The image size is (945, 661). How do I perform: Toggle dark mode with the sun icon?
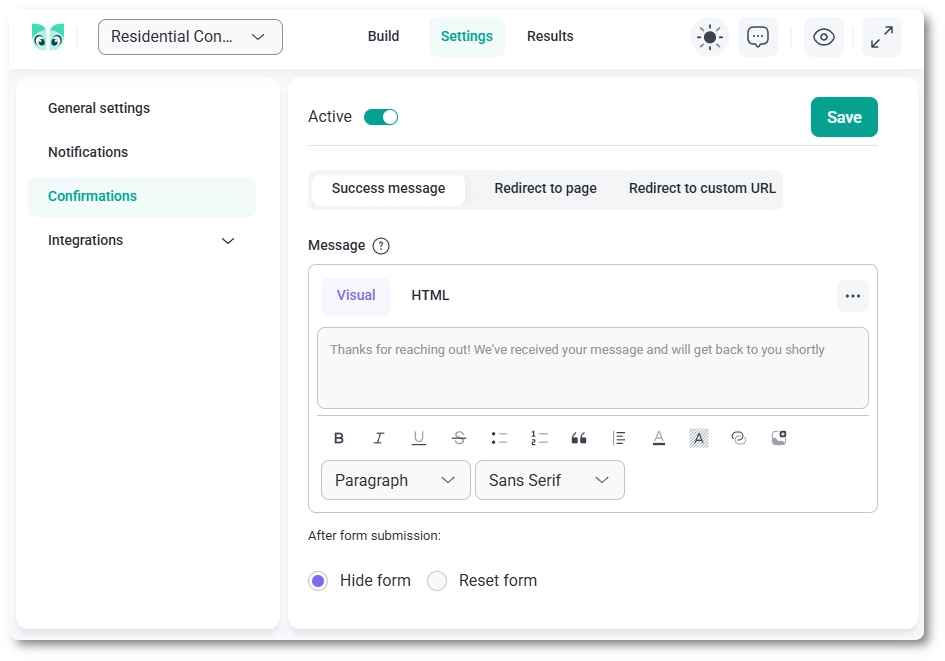click(709, 36)
